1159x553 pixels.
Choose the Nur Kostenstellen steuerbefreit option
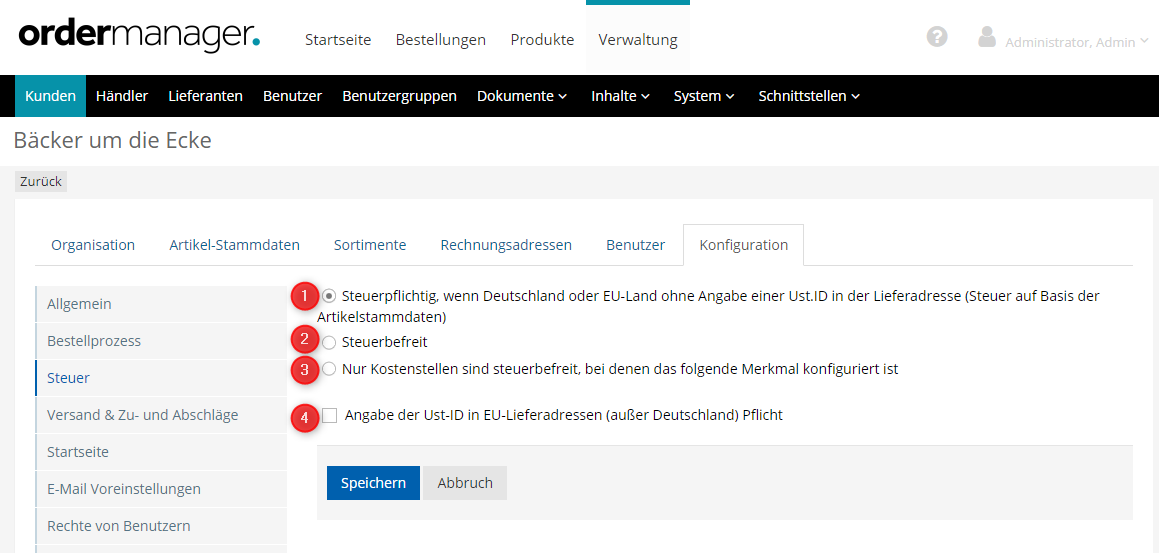(x=329, y=369)
